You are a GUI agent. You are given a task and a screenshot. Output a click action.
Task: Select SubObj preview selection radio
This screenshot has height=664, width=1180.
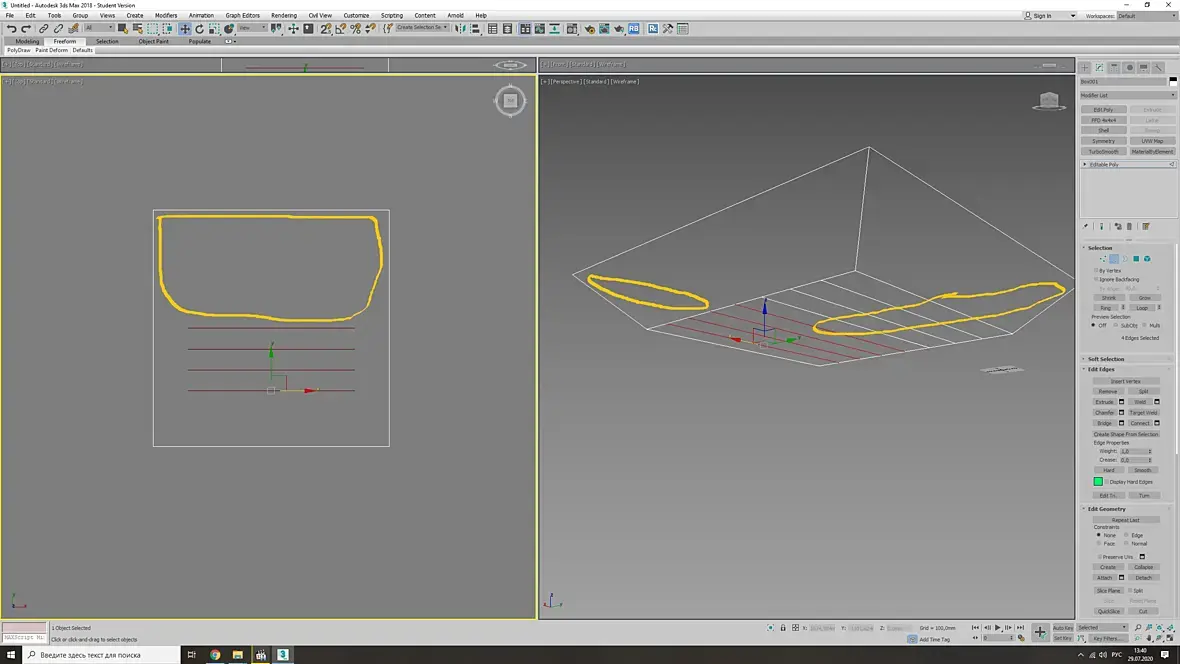pos(1116,325)
